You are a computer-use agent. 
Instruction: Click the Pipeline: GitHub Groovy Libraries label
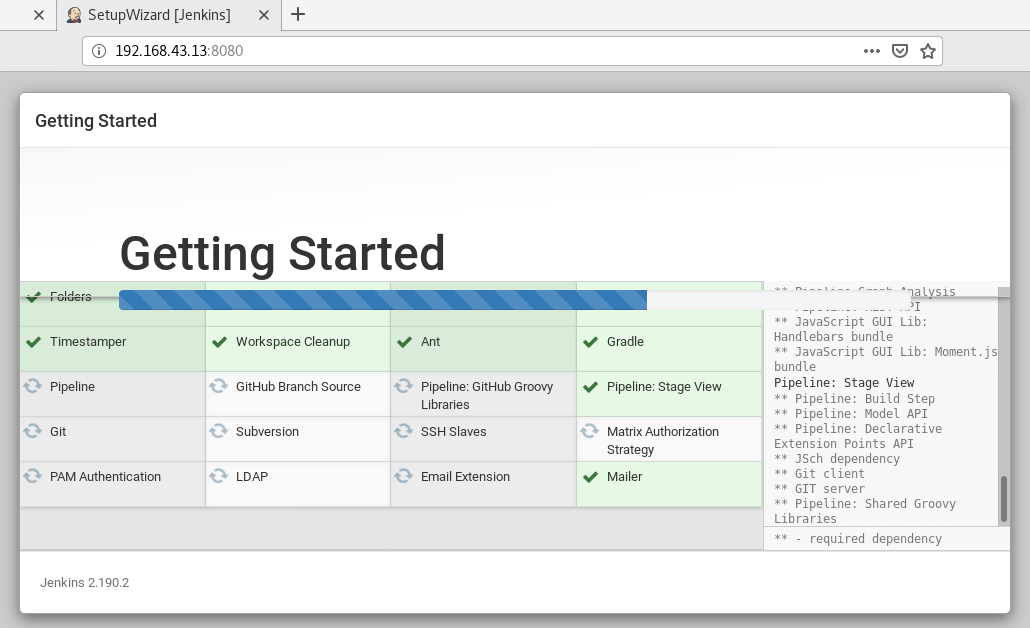(x=487, y=395)
